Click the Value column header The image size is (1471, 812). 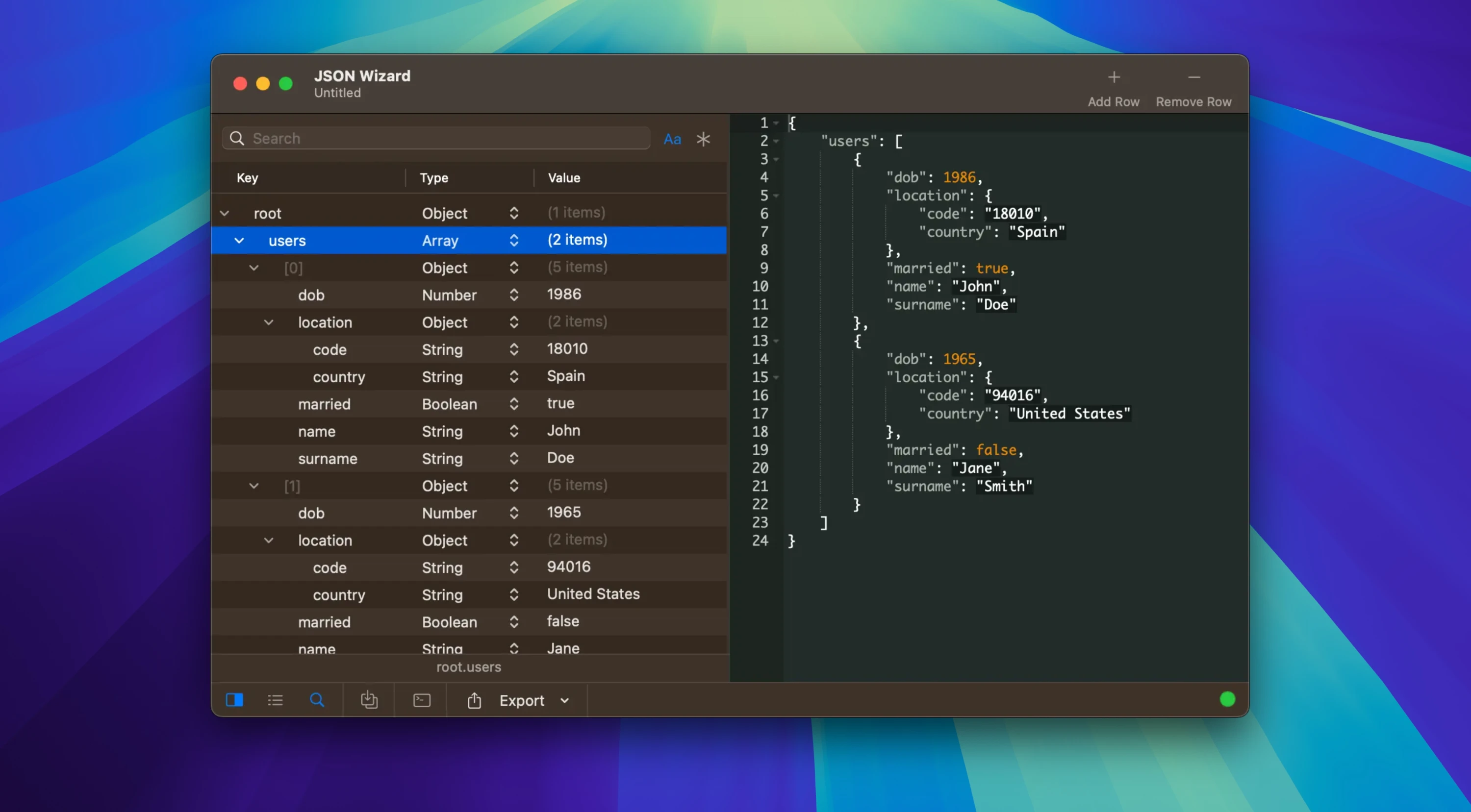(x=563, y=178)
